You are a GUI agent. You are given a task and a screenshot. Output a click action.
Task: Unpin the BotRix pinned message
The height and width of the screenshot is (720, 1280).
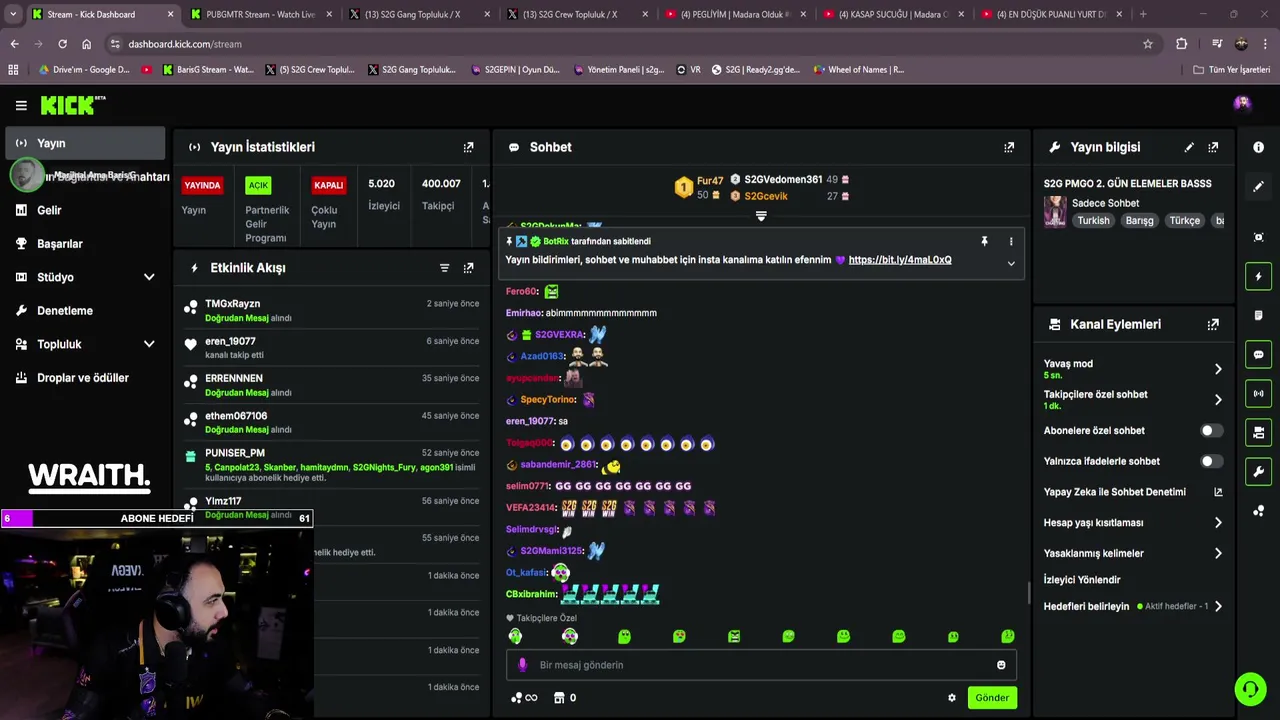(984, 241)
